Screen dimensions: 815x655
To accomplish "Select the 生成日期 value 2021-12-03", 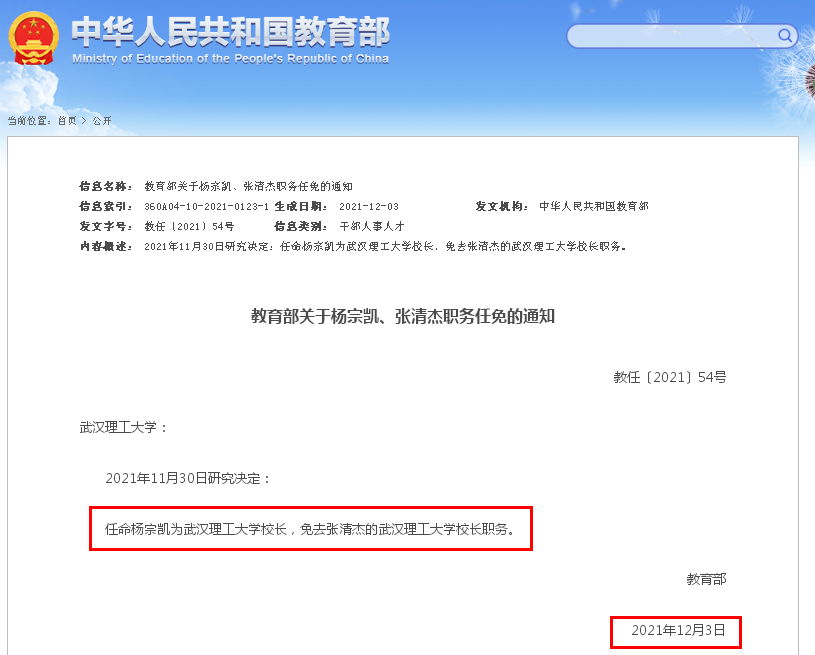I will coord(369,206).
